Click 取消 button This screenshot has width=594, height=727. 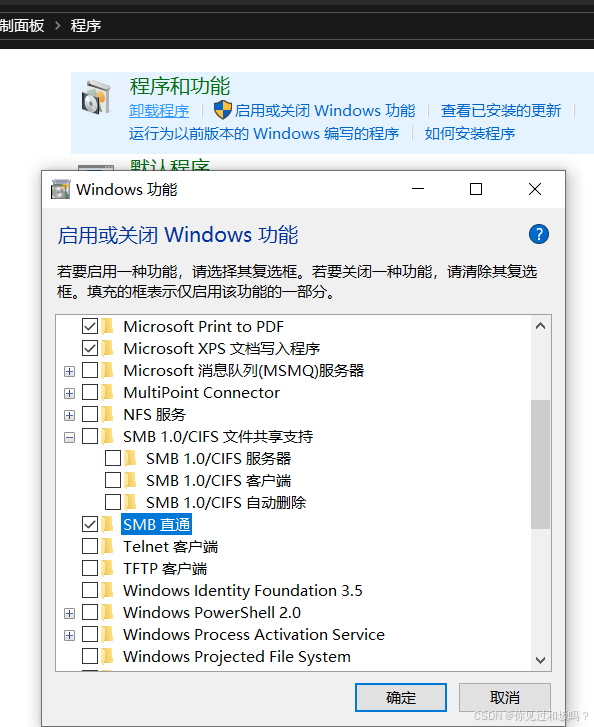(505, 697)
